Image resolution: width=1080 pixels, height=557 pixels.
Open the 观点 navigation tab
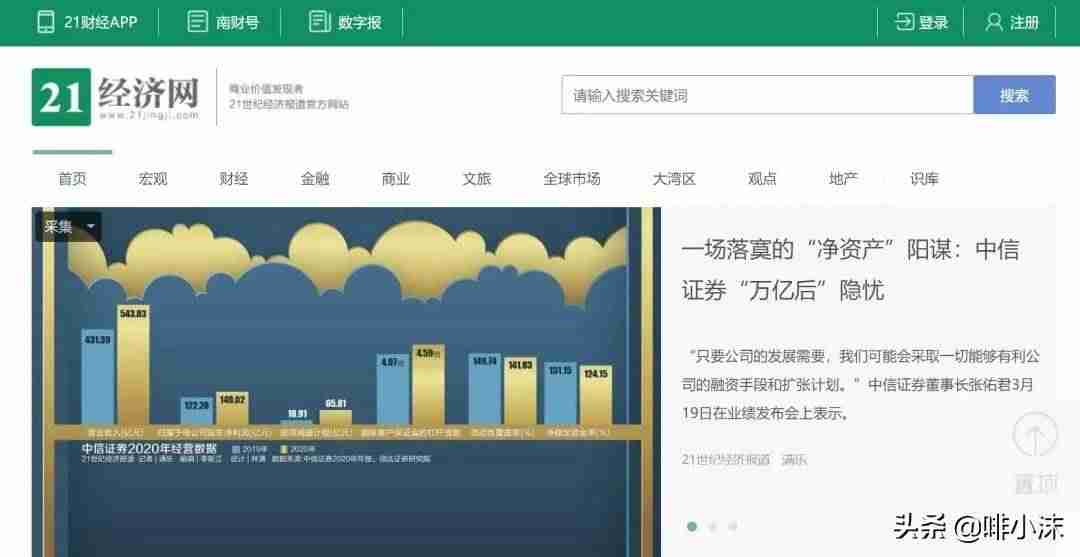coord(762,179)
